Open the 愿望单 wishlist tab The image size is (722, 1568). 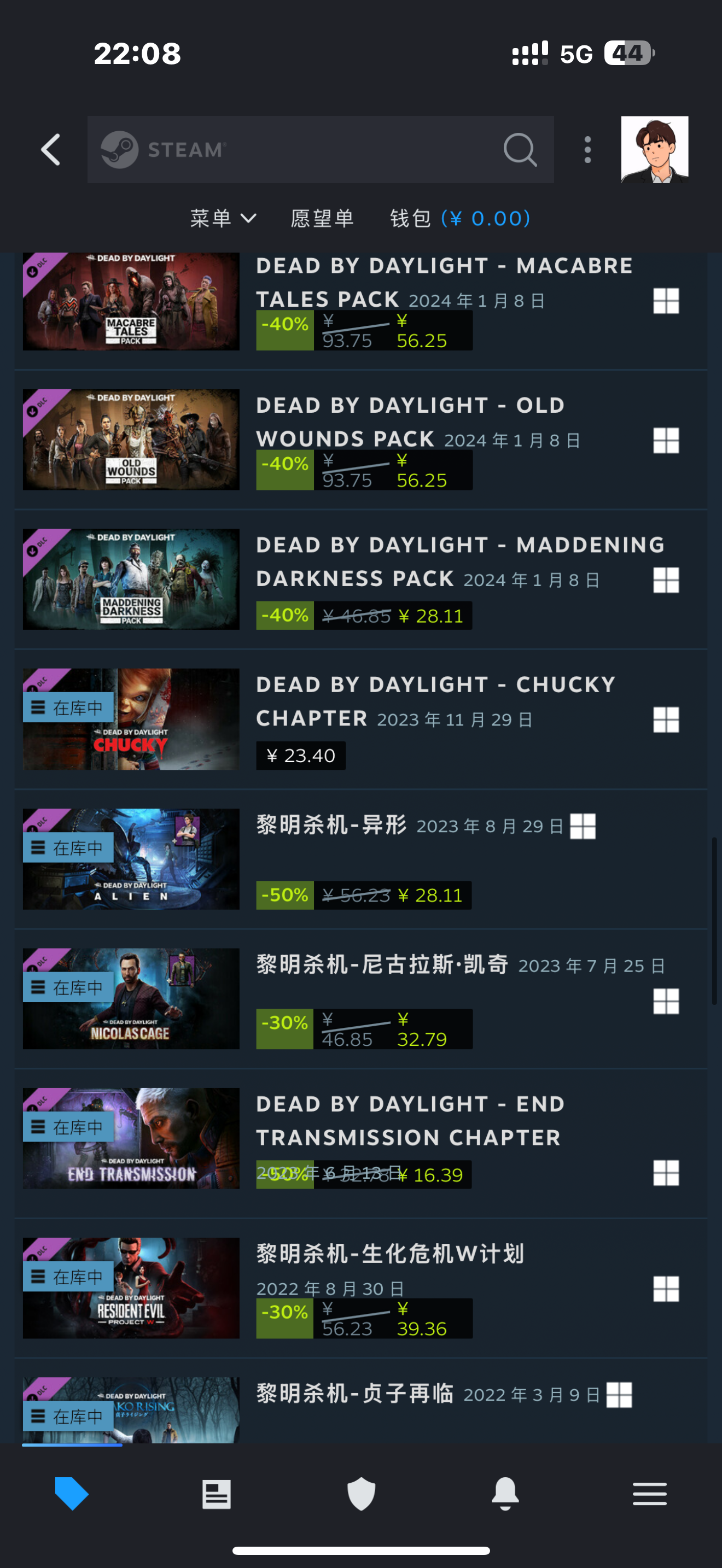pyautogui.click(x=323, y=218)
